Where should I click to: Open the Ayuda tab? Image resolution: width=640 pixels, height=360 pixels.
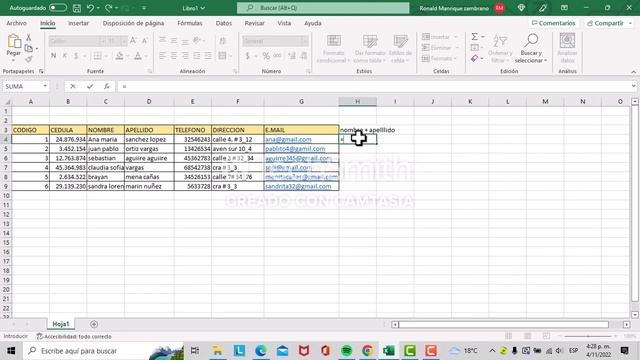(313, 23)
